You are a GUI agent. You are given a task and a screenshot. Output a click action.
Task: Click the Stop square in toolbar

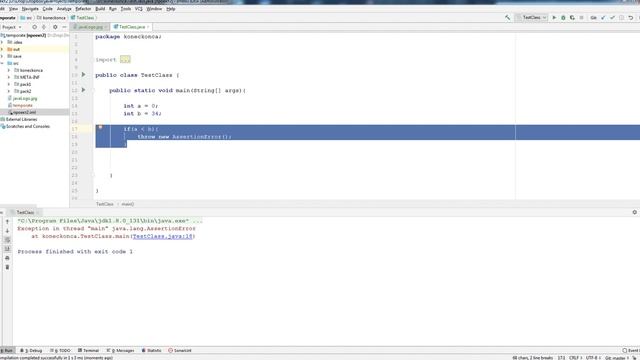pos(581,18)
